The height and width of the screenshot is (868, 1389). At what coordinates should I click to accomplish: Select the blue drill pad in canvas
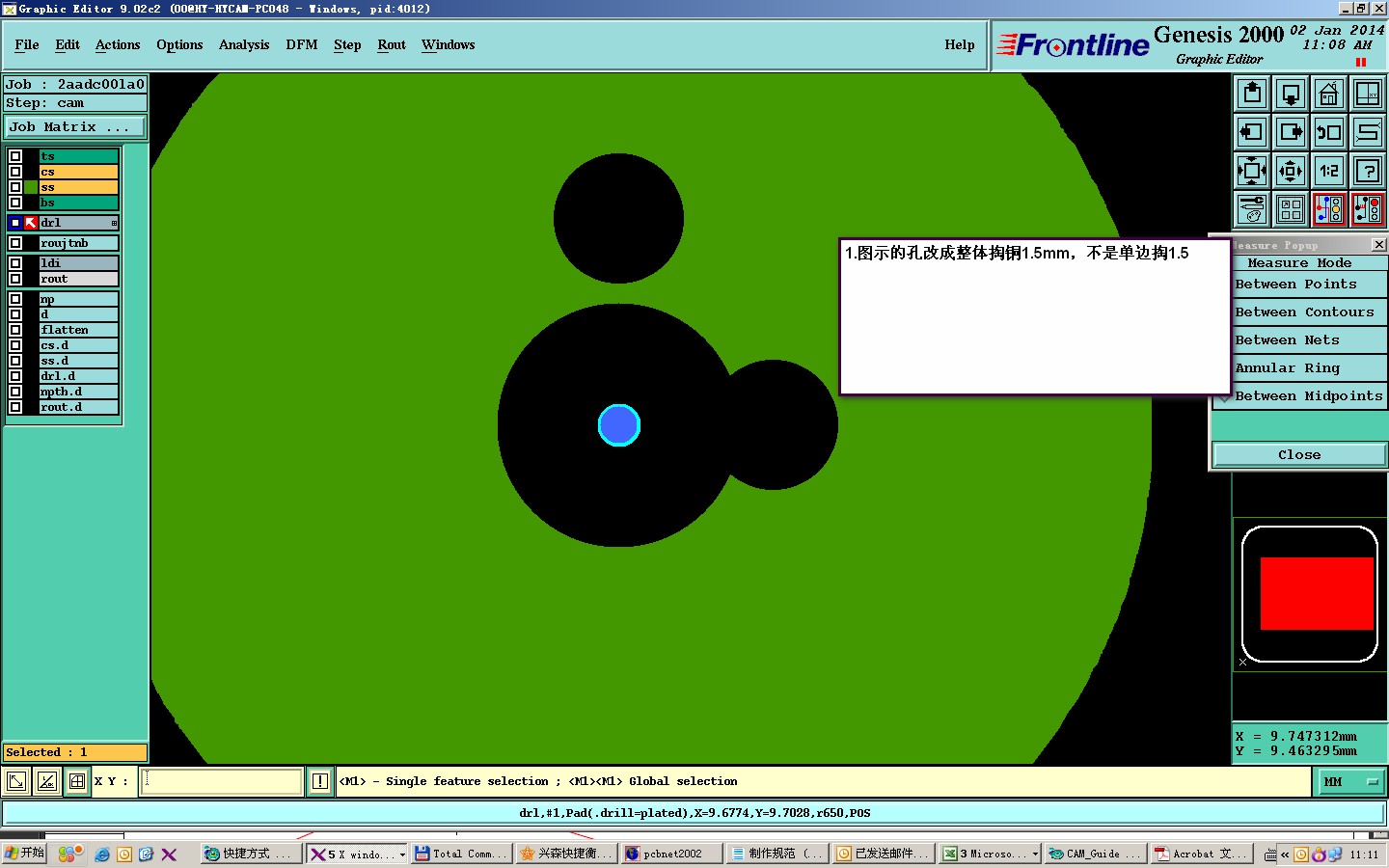point(619,425)
